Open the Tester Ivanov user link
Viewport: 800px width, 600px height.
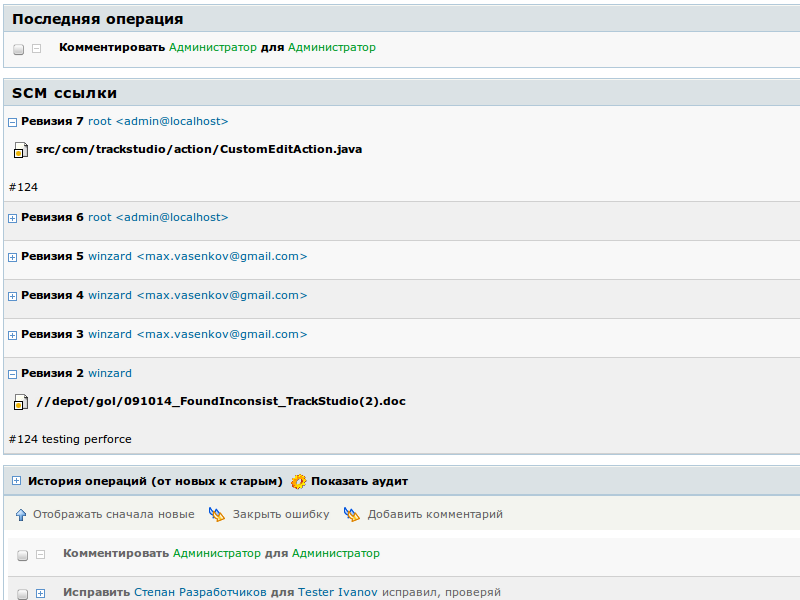[337, 592]
